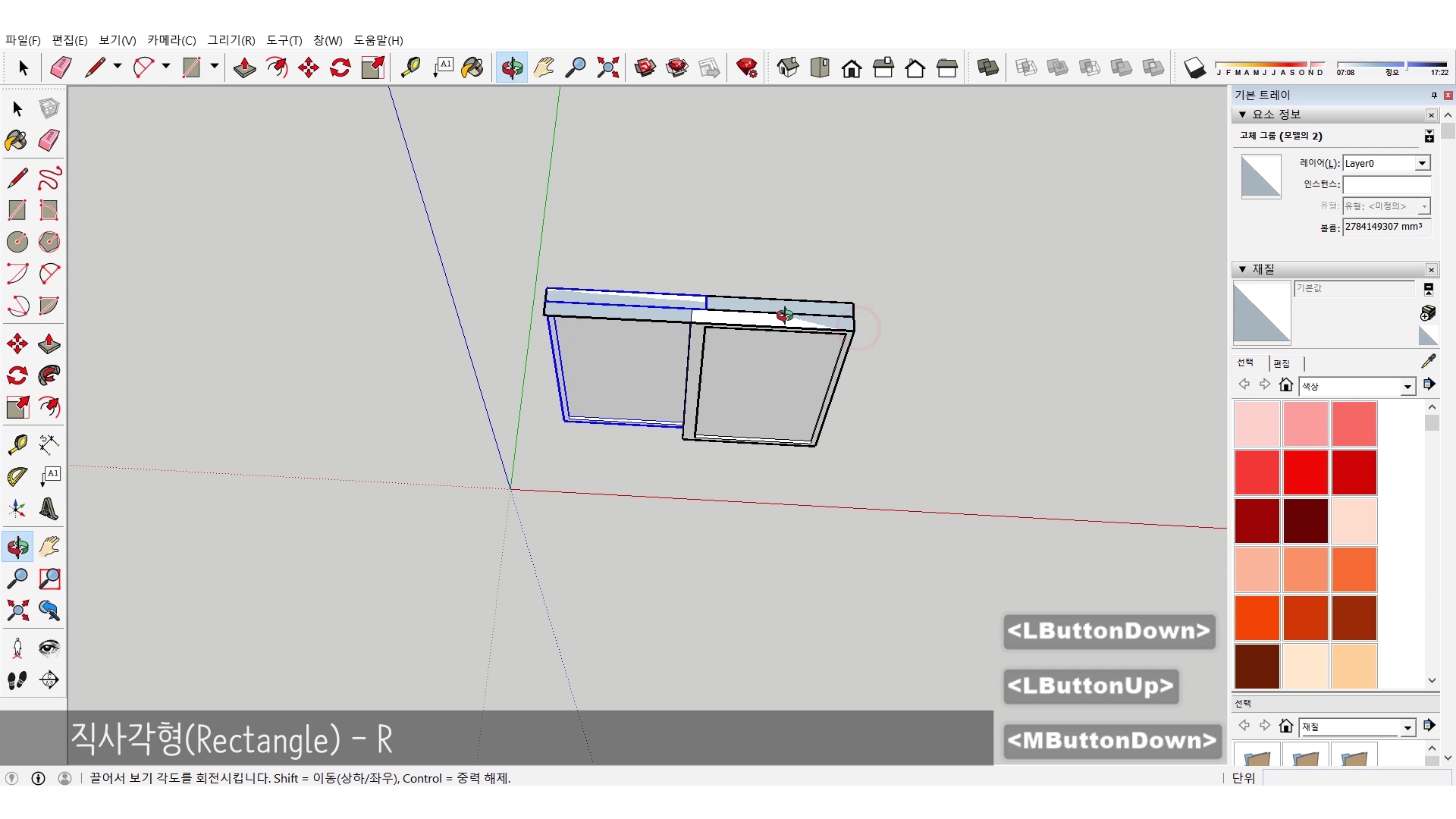Choose the Paint Bucket tool in left toolbar
The image size is (1456, 819).
(x=17, y=140)
